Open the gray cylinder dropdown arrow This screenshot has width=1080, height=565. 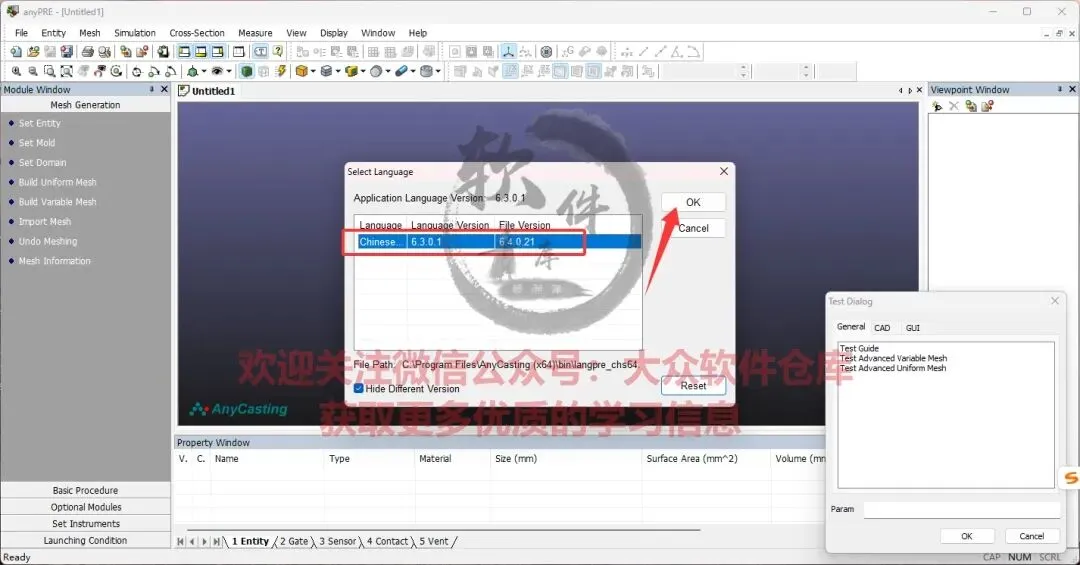438,71
